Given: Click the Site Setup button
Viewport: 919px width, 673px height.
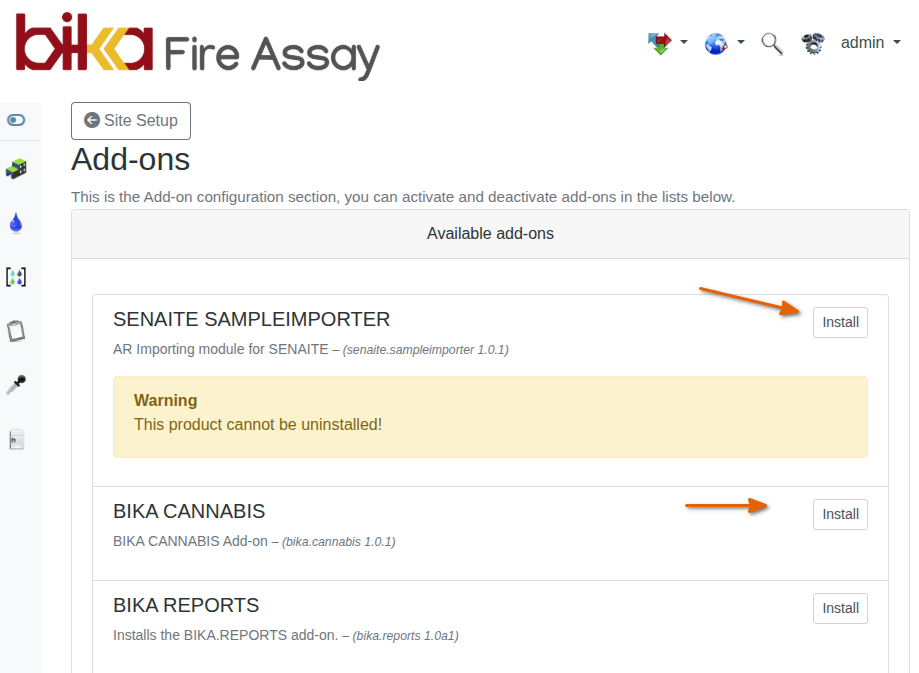Looking at the screenshot, I should tap(130, 120).
